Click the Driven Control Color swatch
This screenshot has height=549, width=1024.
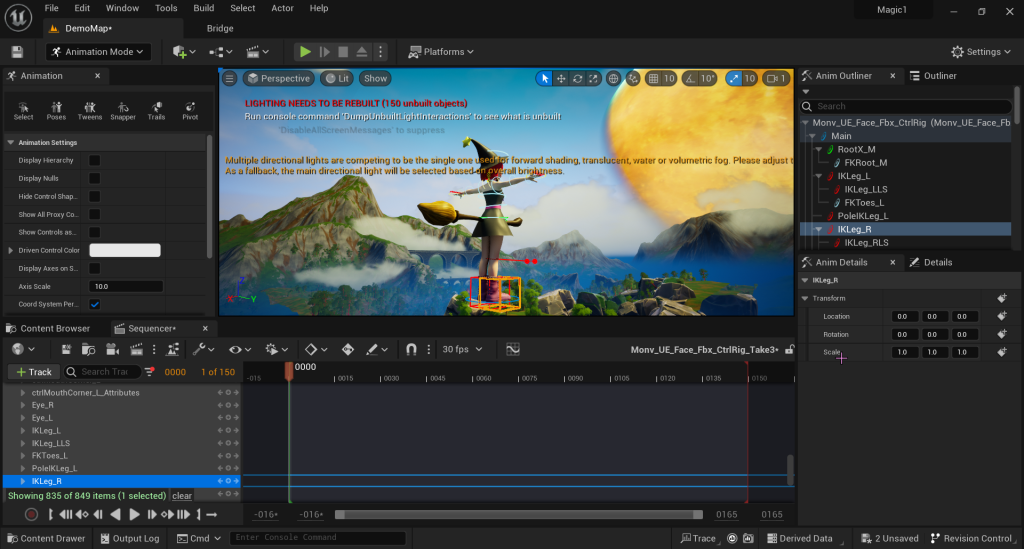point(125,250)
